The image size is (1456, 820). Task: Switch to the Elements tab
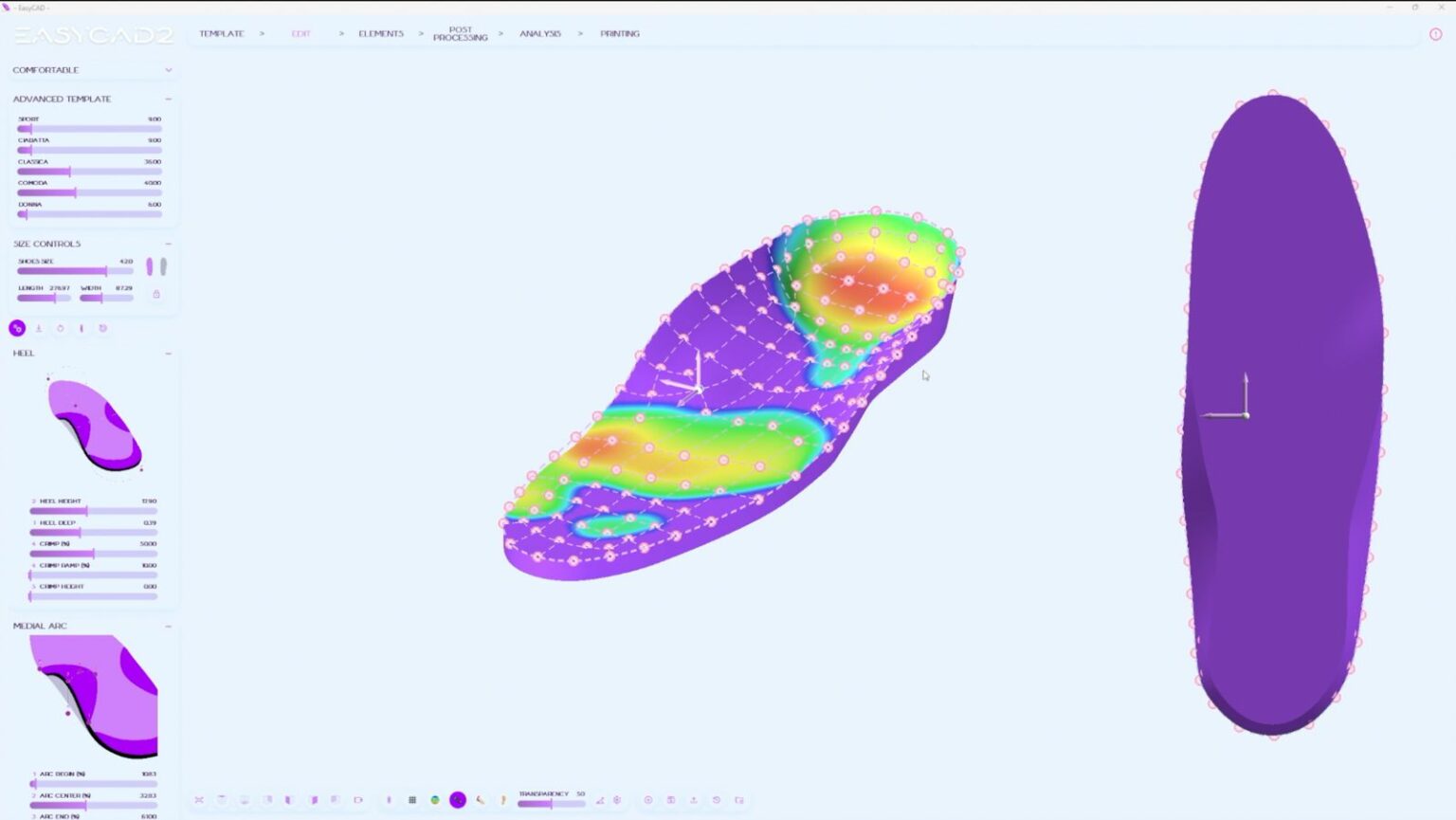pos(381,33)
